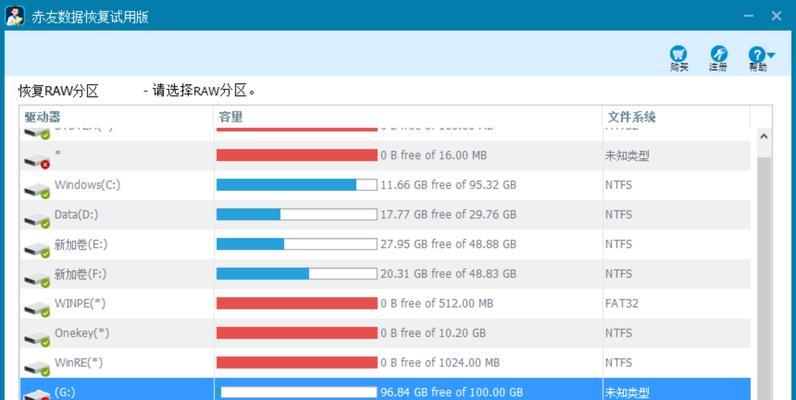This screenshot has height=400, width=796.
Task: Click the app logo in title bar
Action: 15,16
